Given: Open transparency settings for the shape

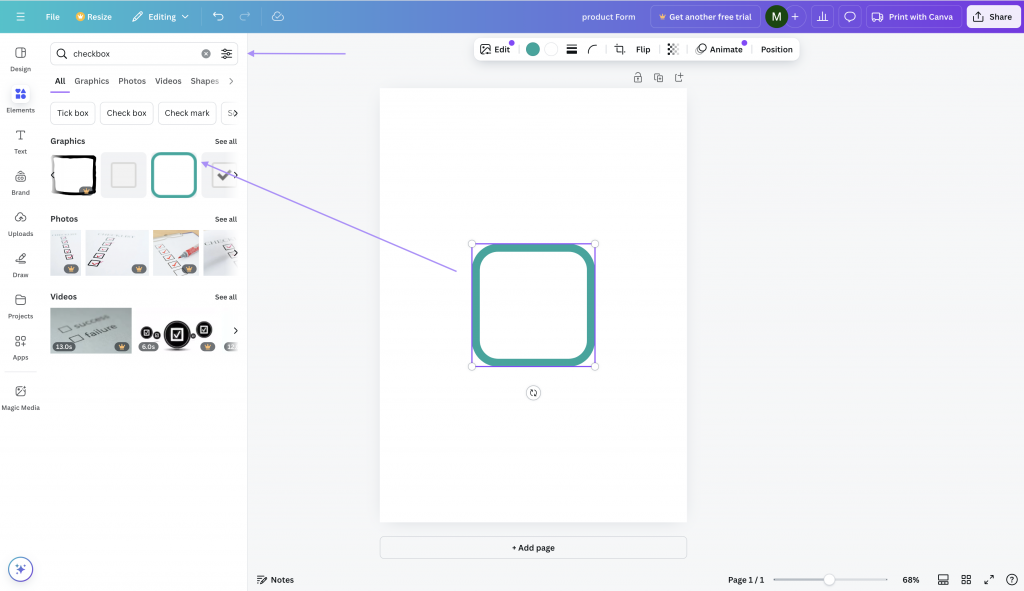Looking at the screenshot, I should pyautogui.click(x=672, y=48).
